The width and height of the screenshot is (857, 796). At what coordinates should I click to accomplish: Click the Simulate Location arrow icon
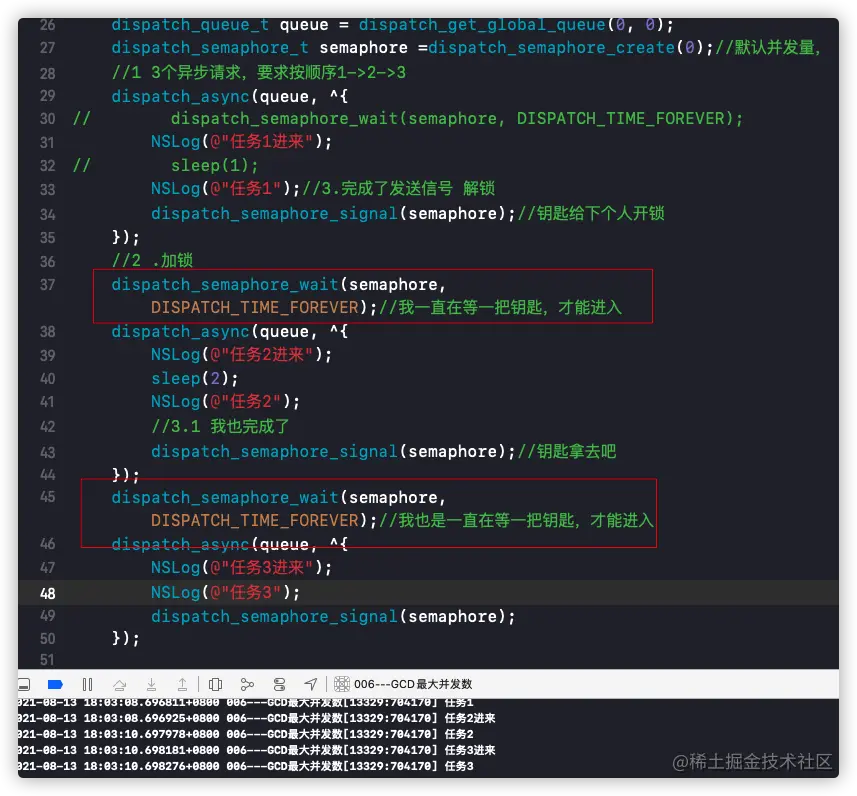(x=310, y=684)
